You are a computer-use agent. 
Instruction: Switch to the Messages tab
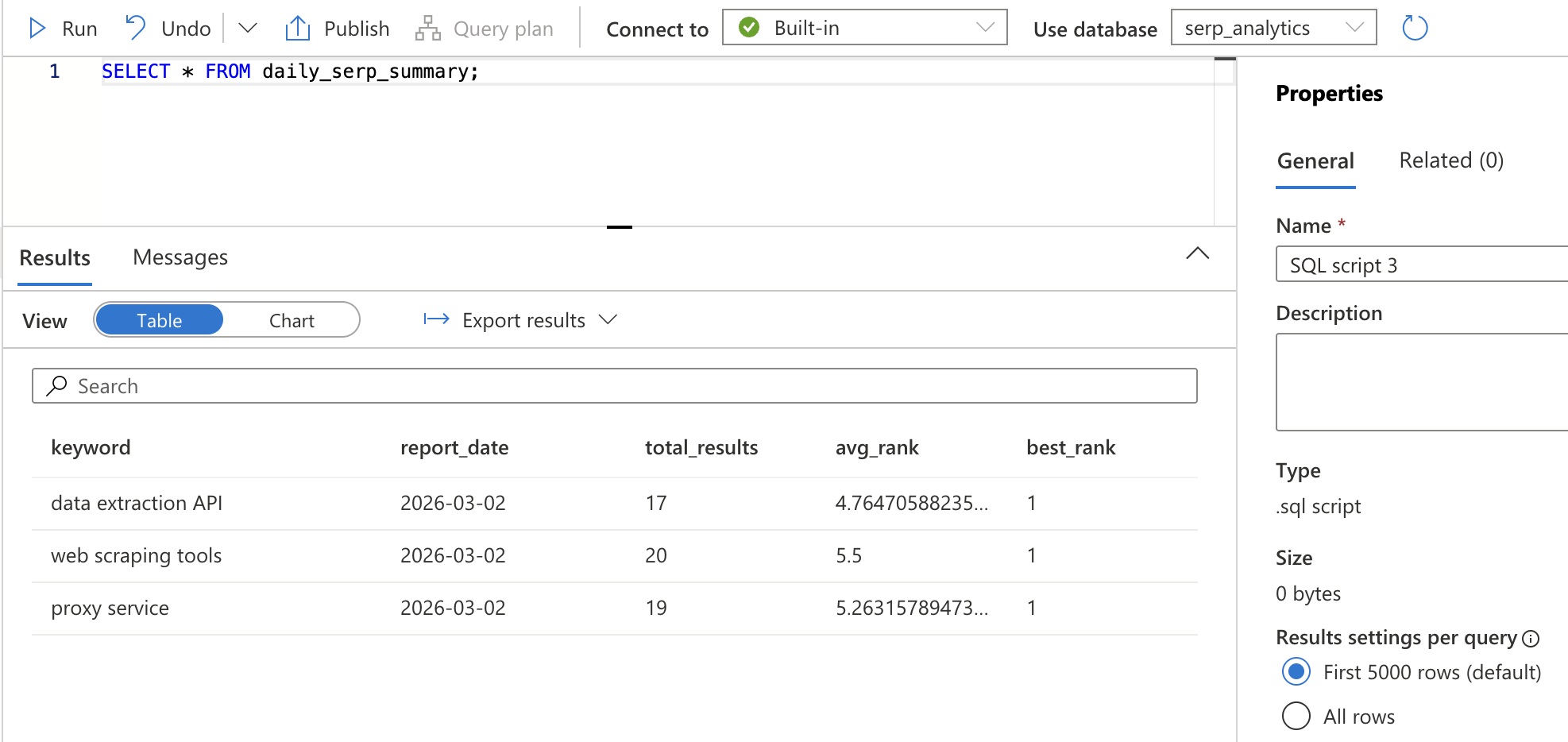(180, 257)
